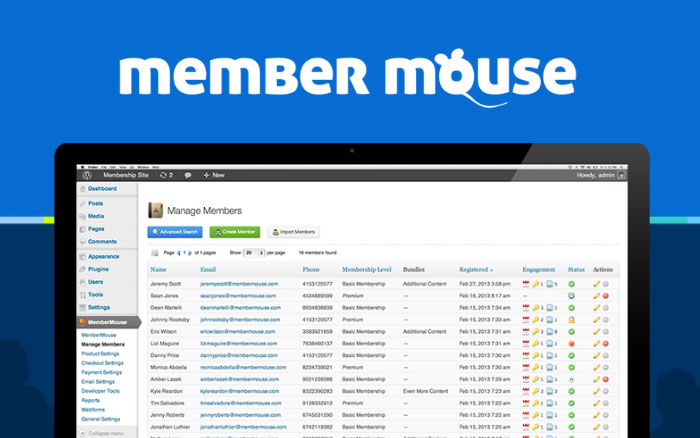The height and width of the screenshot is (438, 700).
Task: Sort table by Registered column
Action: pyautogui.click(x=476, y=270)
